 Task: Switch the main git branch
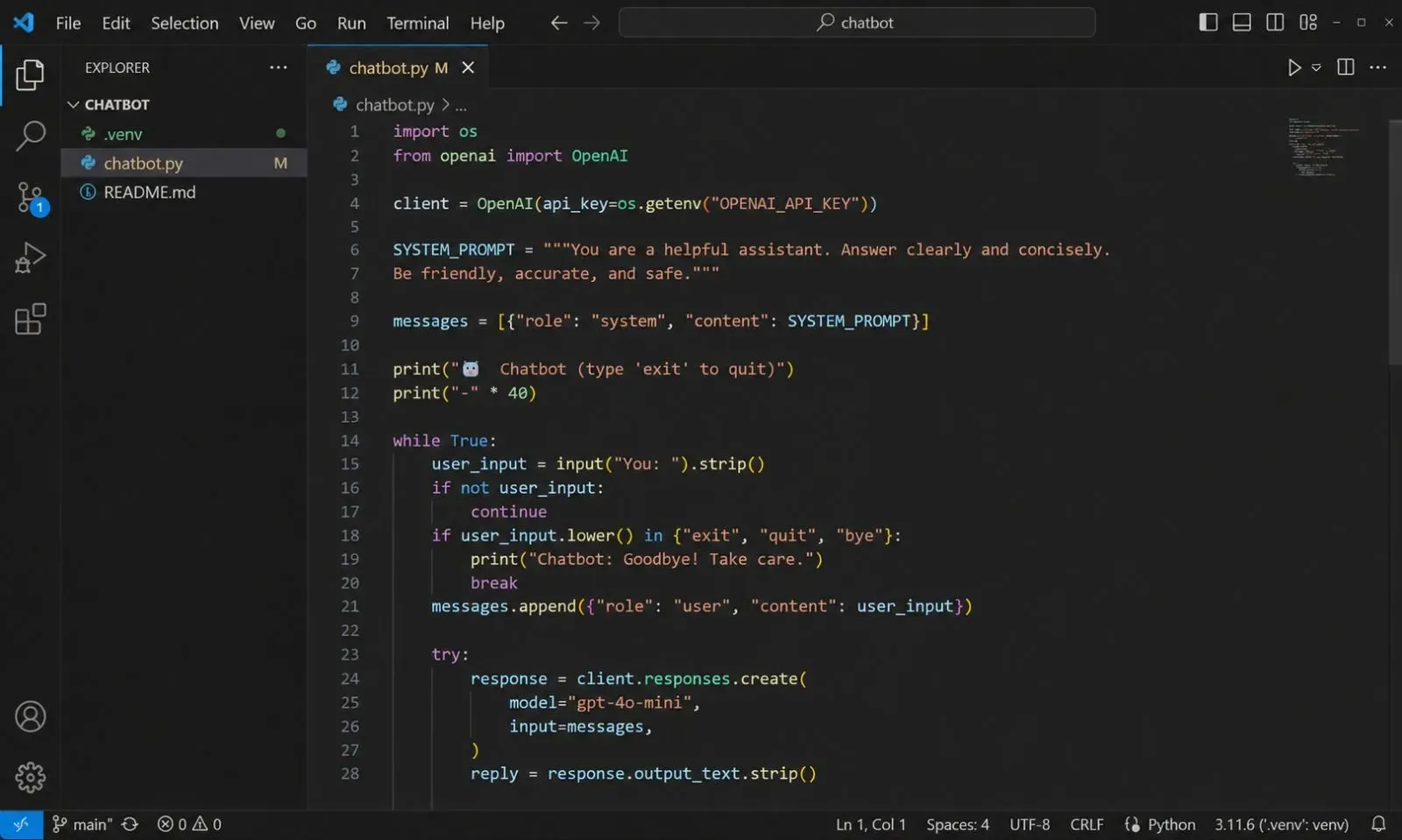[x=82, y=824]
